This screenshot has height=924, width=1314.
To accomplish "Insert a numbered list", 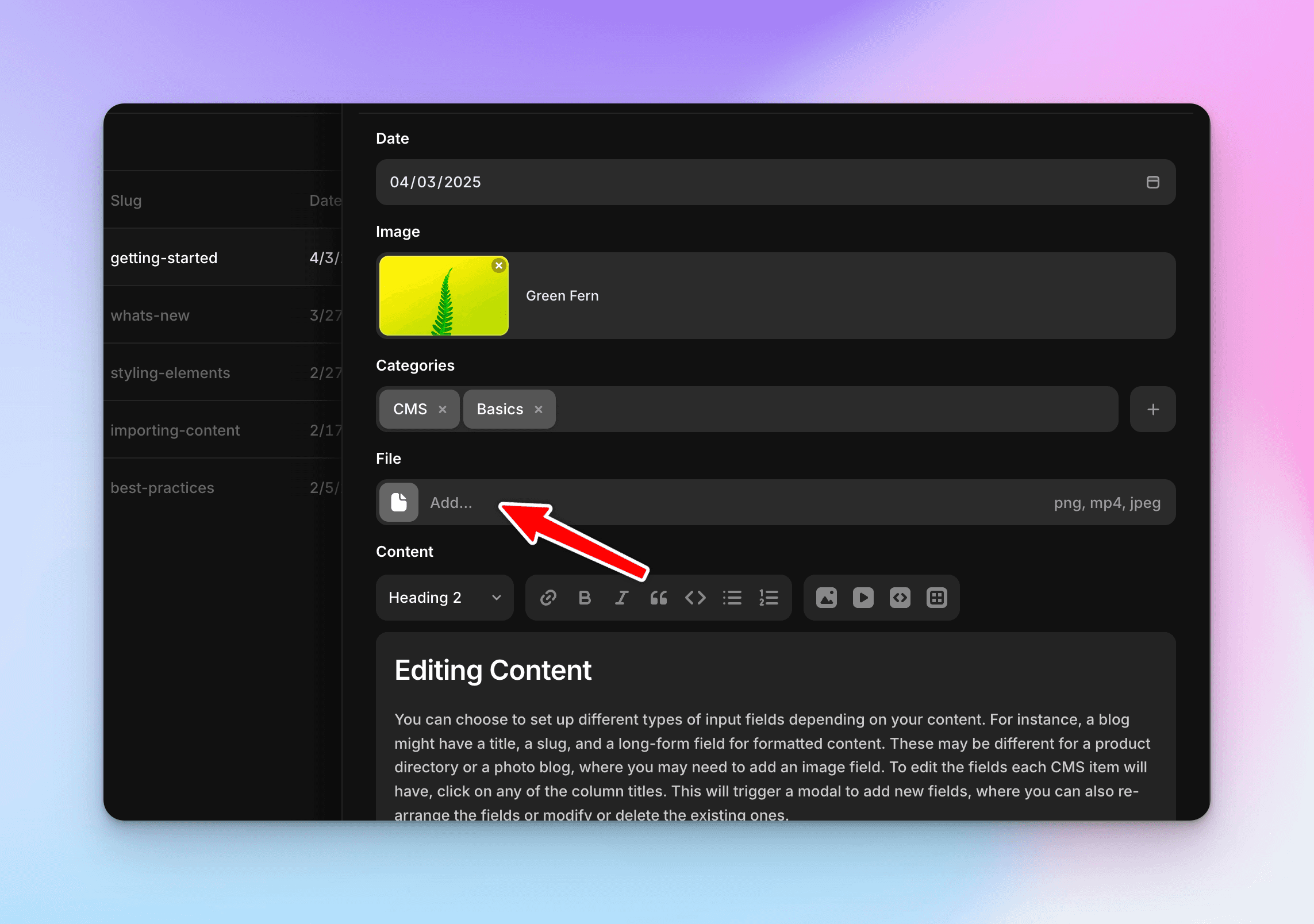I will [769, 598].
